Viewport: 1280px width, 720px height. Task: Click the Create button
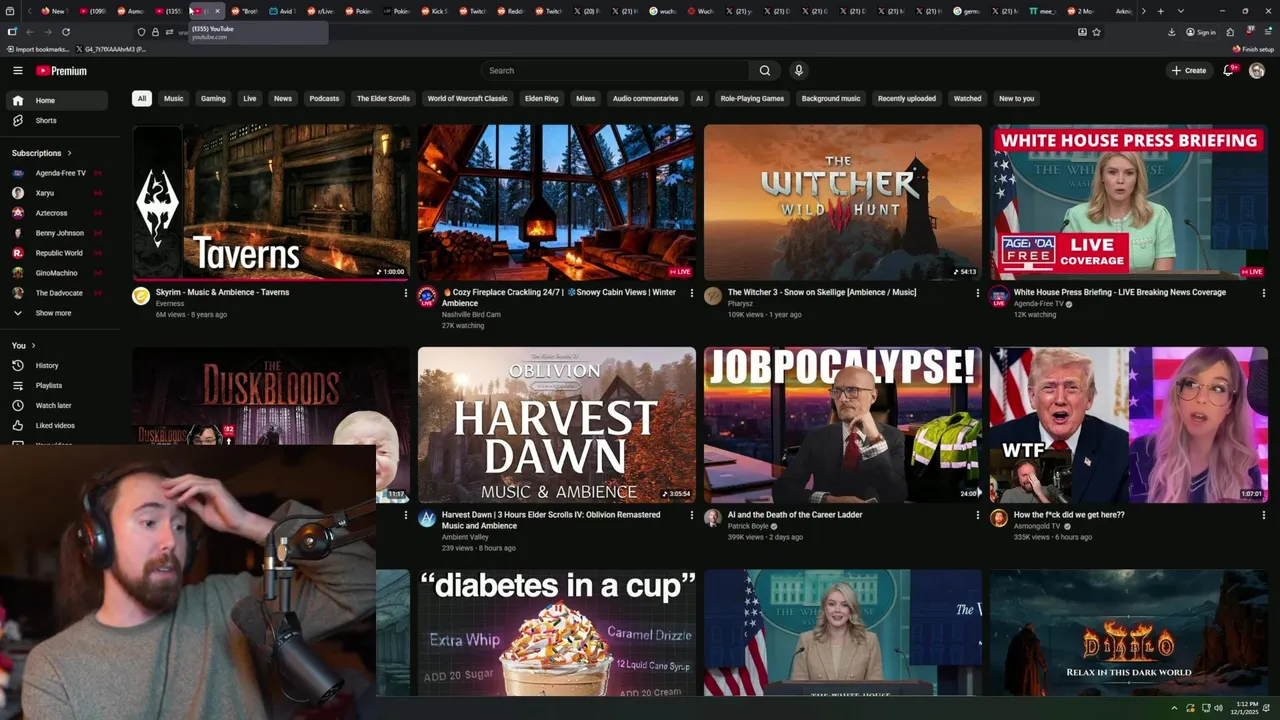click(x=1189, y=71)
